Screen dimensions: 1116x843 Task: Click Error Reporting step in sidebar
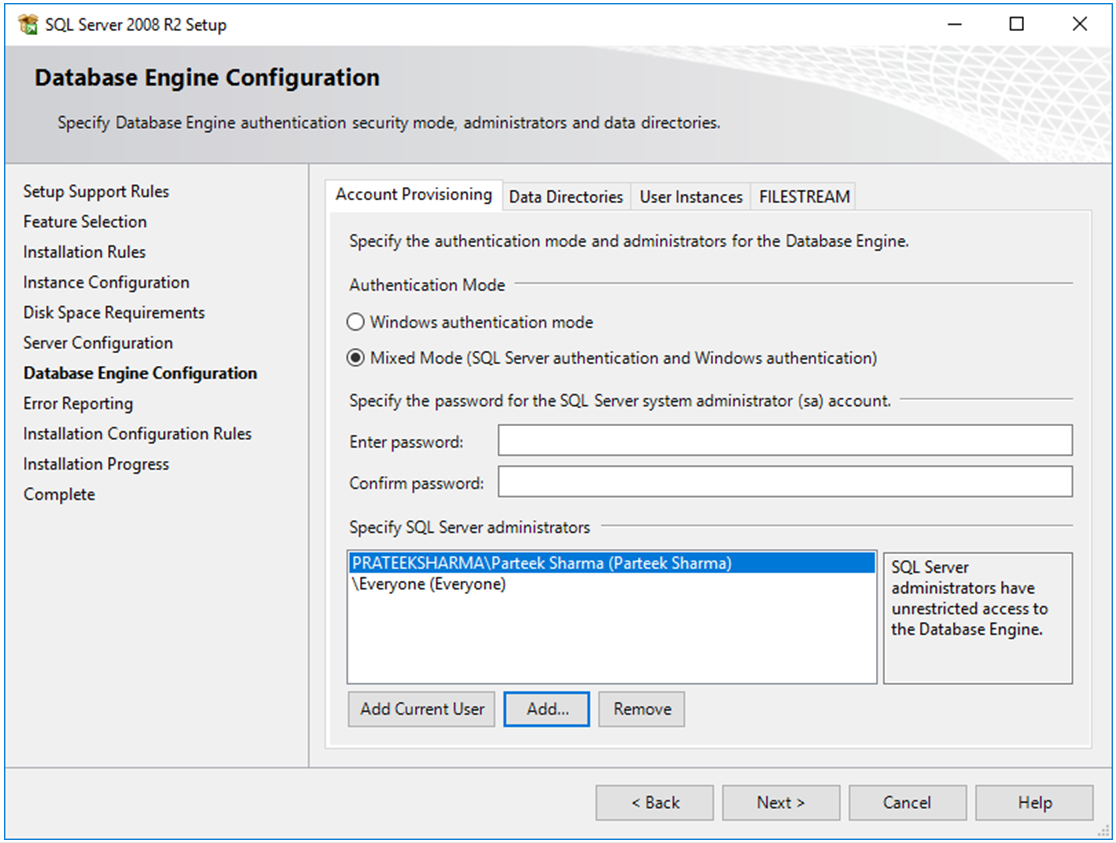click(x=78, y=404)
